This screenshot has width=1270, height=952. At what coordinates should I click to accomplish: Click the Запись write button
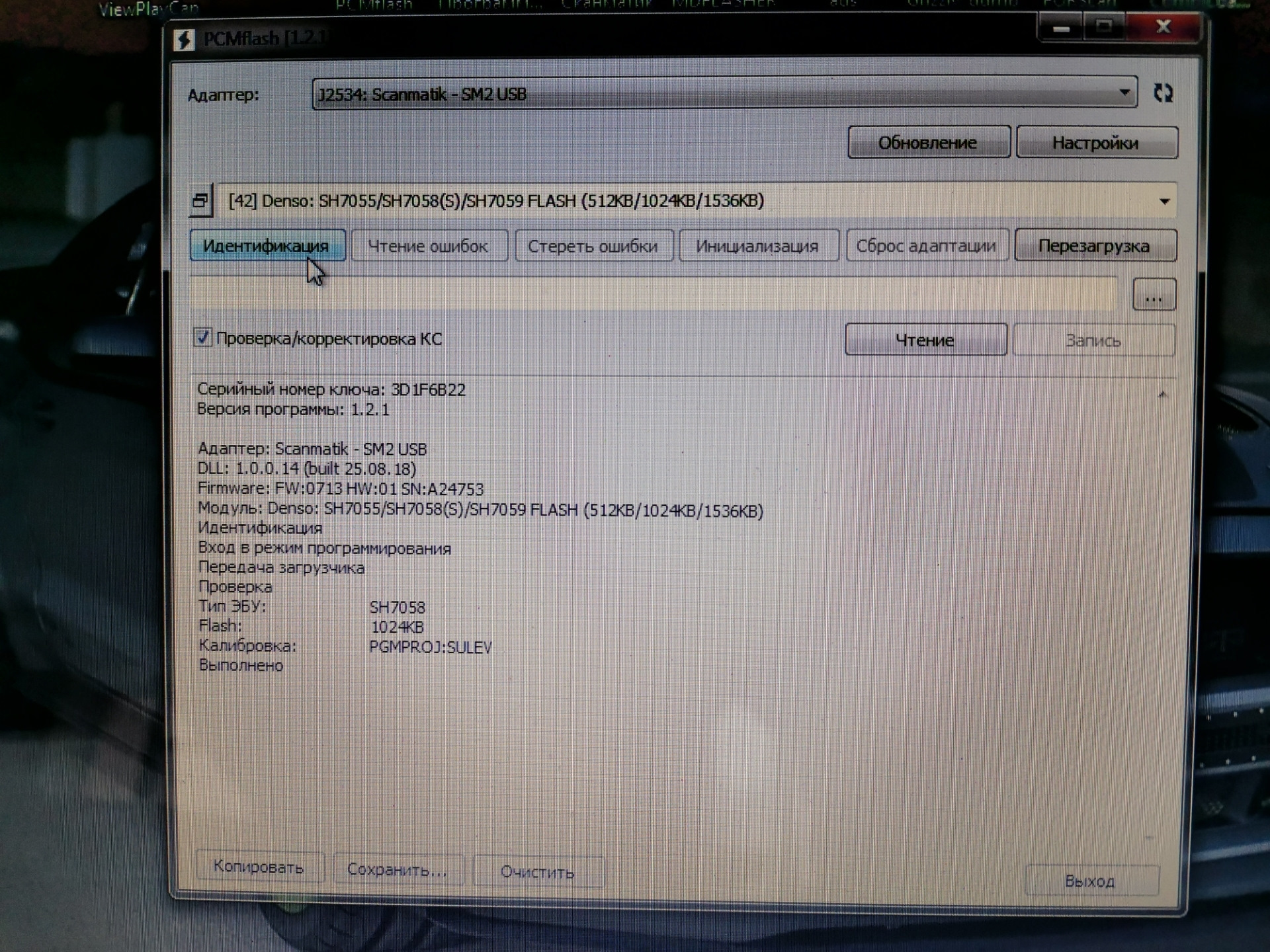tap(1093, 340)
